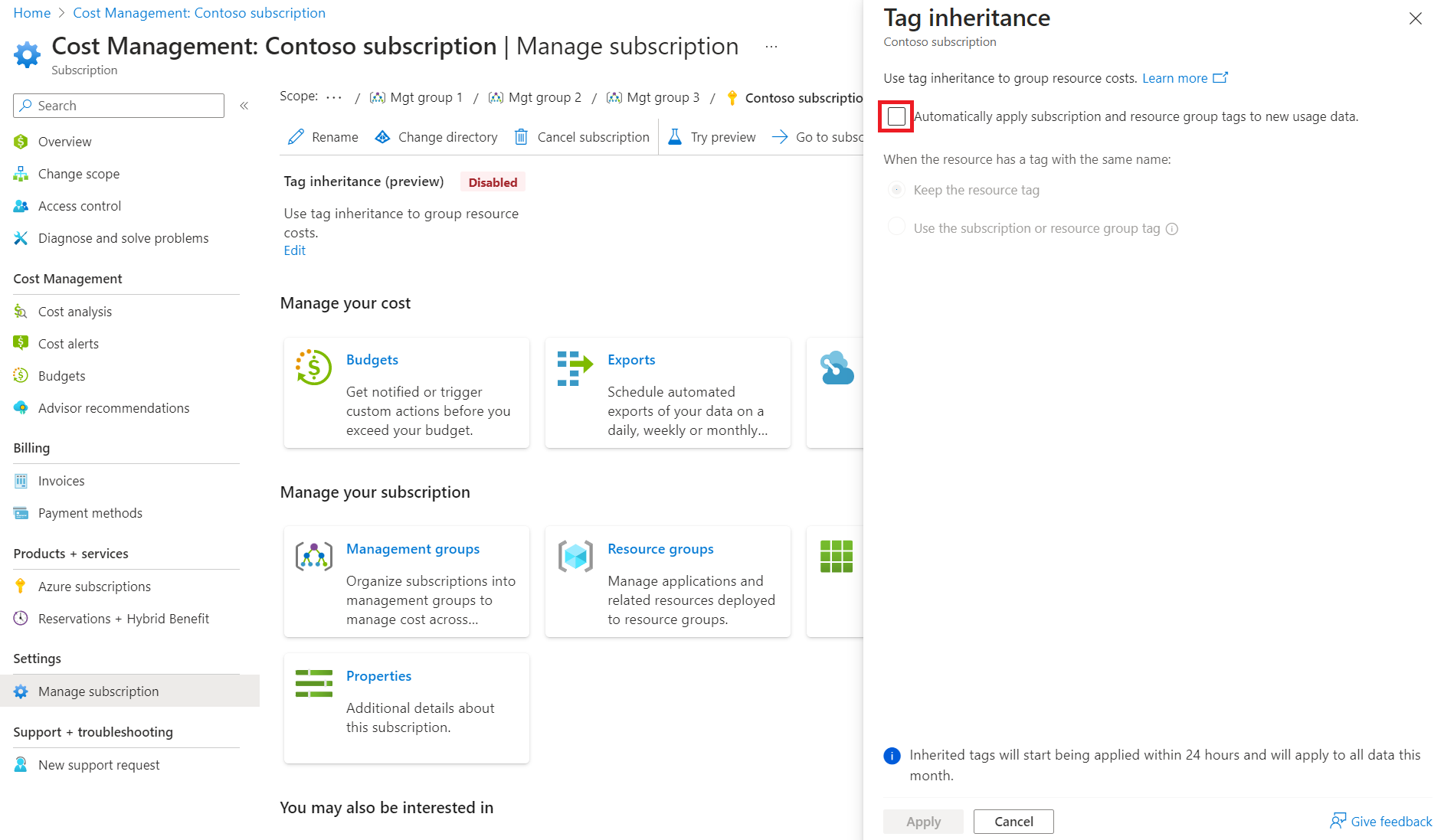The width and height of the screenshot is (1444, 840).
Task: Collapse the left navigation menu
Action: tap(244, 106)
